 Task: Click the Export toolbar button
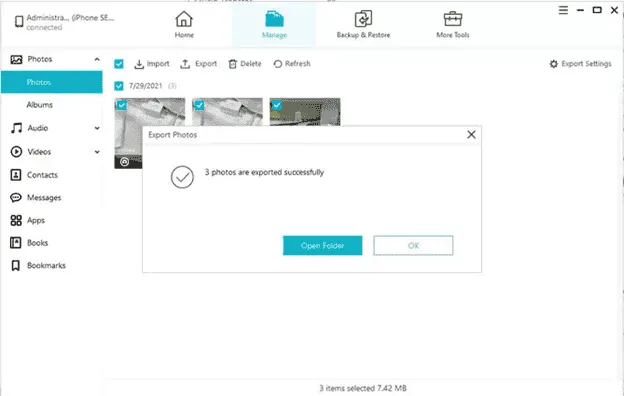199,64
